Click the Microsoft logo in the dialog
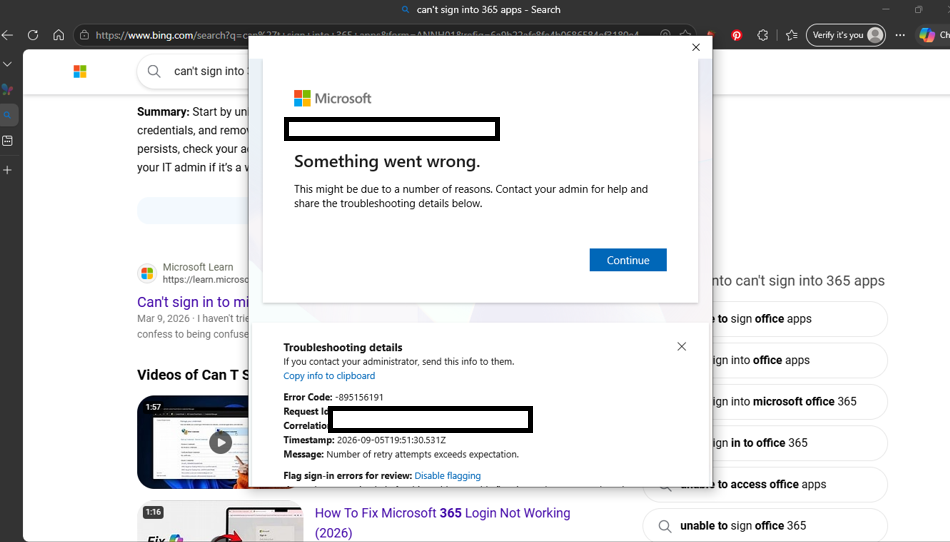 [x=333, y=98]
